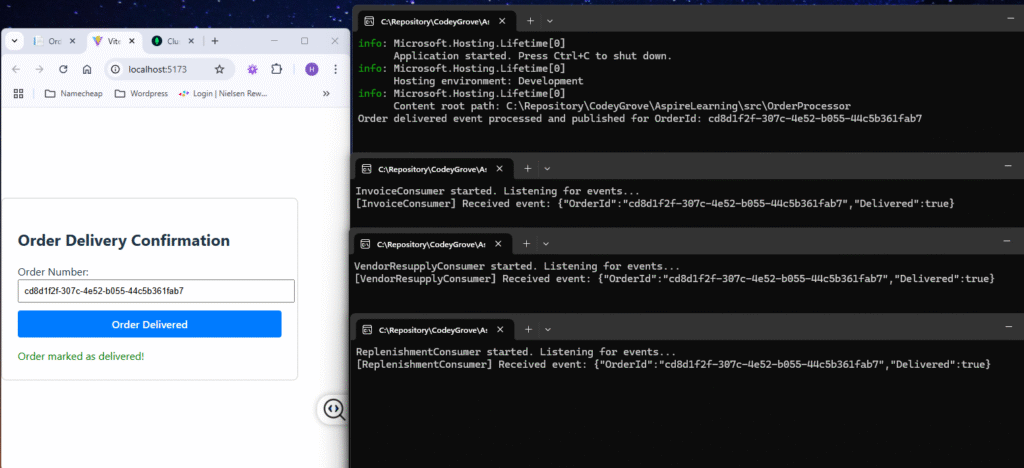Image resolution: width=1024 pixels, height=468 pixels.
Task: Minimize the OrderProcessor terminal window
Action: [x=1009, y=20]
